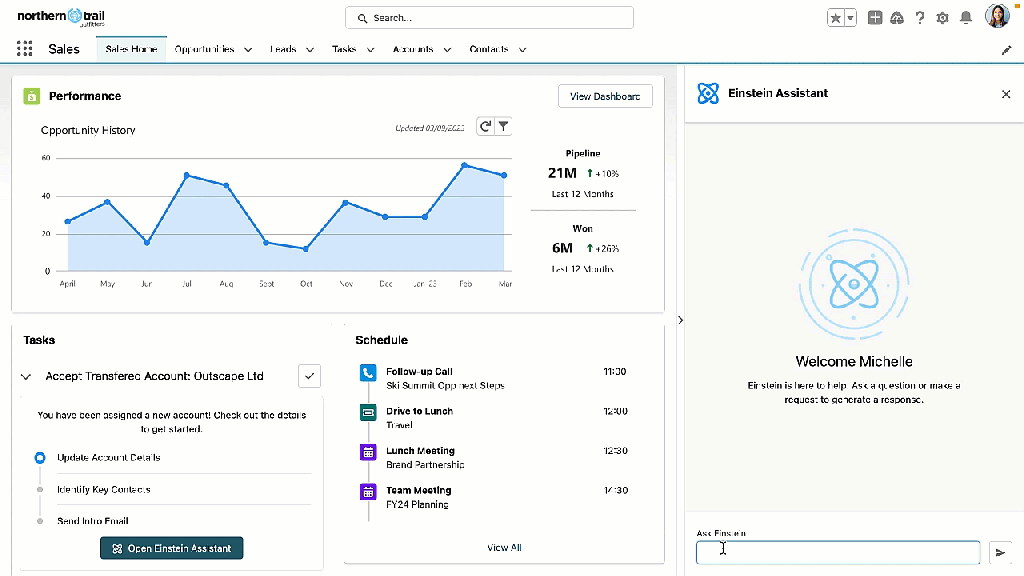Open the Setup gear icon
This screenshot has width=1024, height=576.
(x=942, y=18)
